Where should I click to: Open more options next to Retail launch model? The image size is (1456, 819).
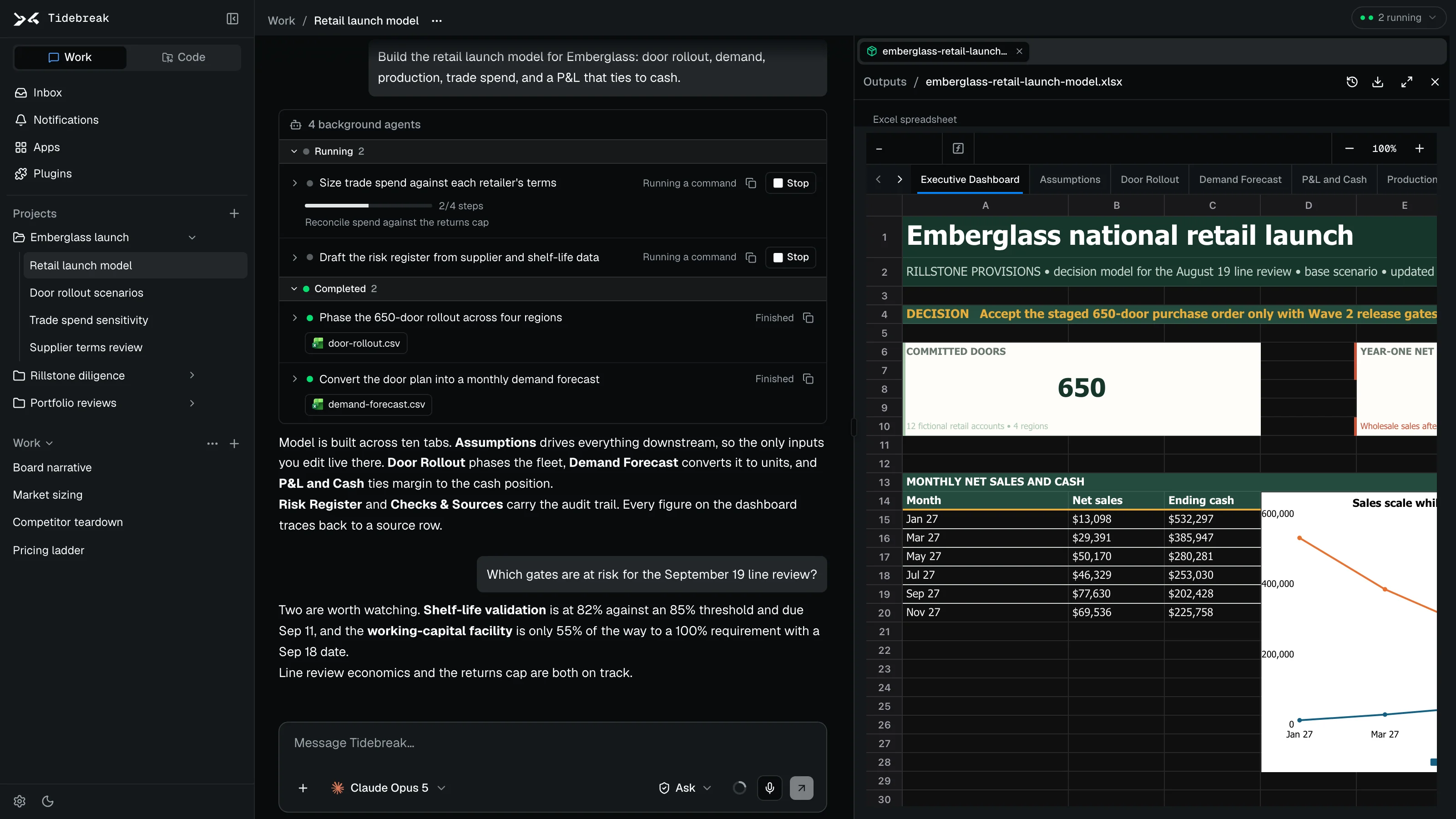pos(437,21)
